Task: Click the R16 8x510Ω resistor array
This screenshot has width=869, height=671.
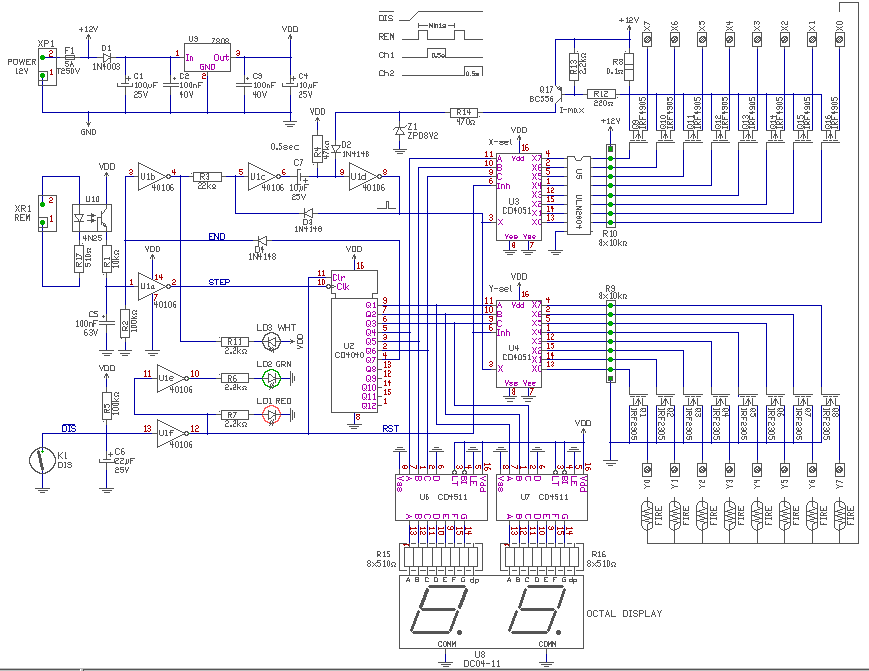Action: click(x=541, y=559)
